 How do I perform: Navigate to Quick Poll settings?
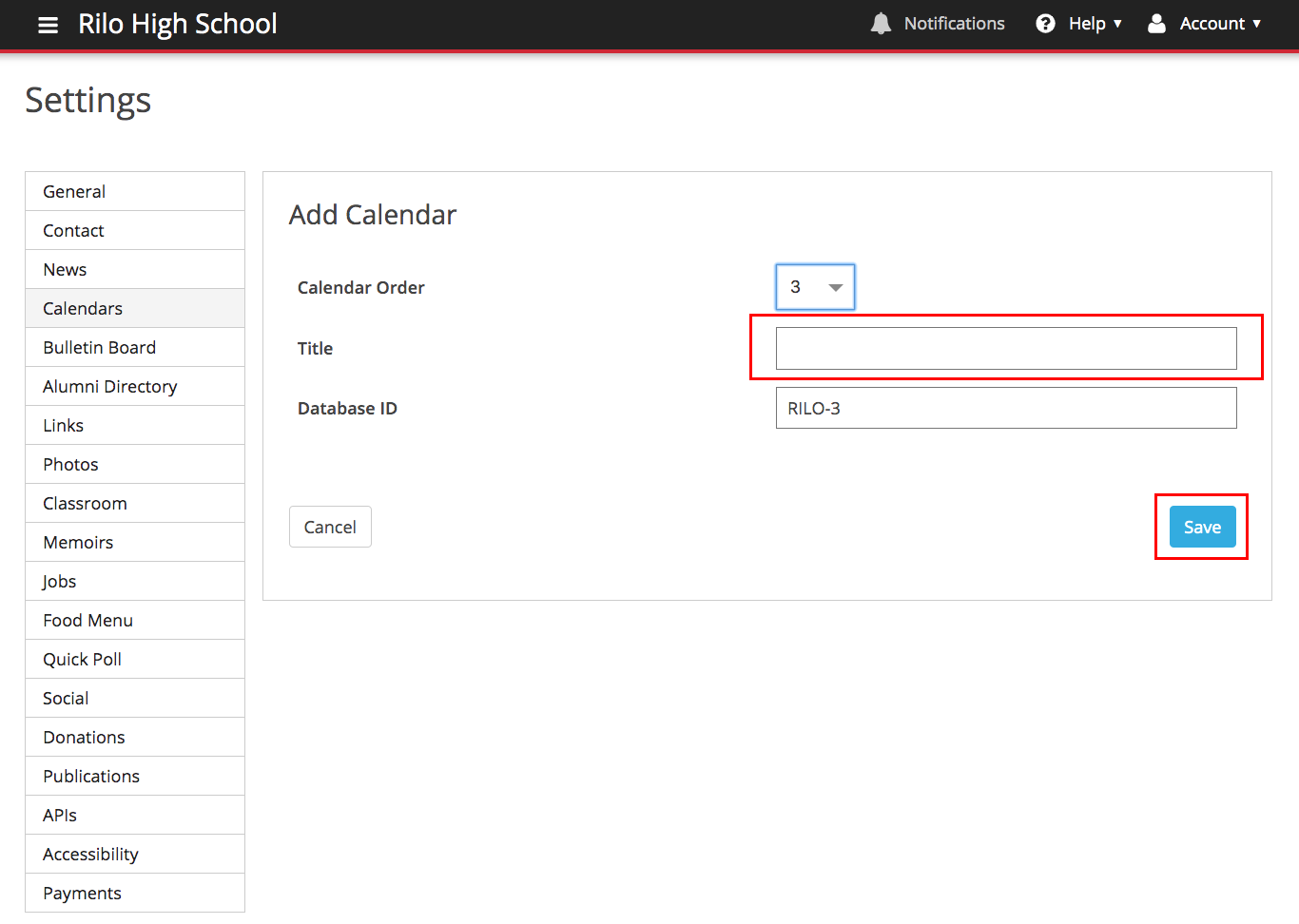pyautogui.click(x=82, y=659)
